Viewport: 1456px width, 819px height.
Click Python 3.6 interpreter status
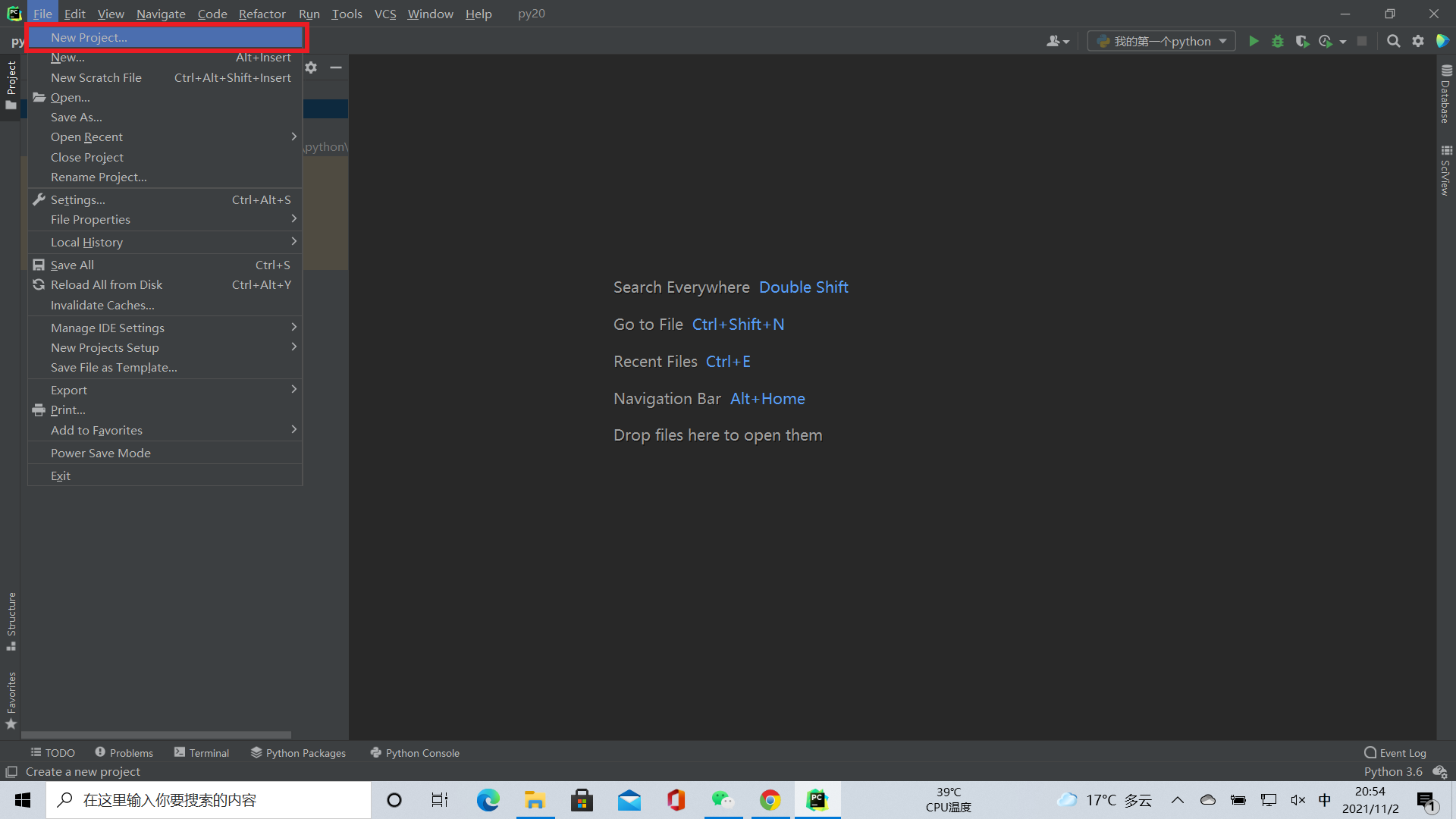(x=1393, y=772)
